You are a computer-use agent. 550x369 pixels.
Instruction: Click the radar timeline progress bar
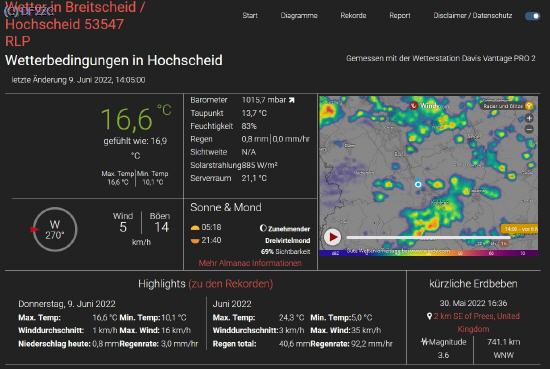[x=428, y=237]
